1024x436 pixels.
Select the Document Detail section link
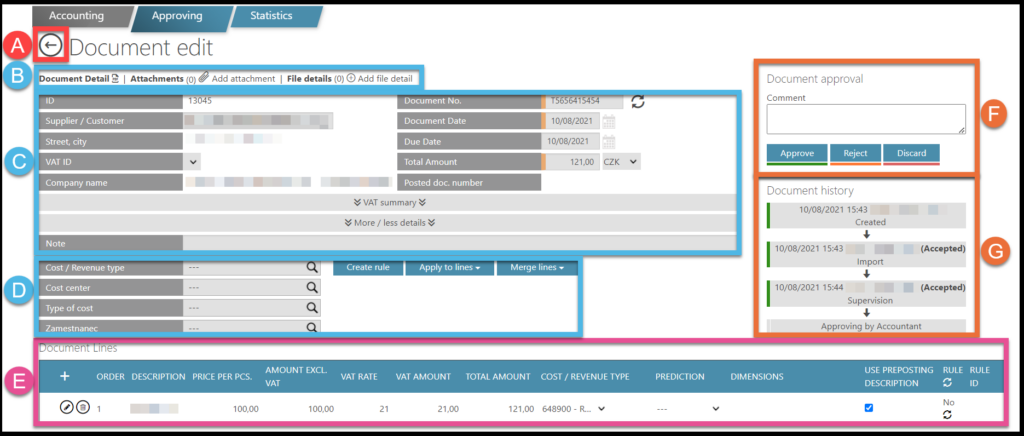(74, 78)
